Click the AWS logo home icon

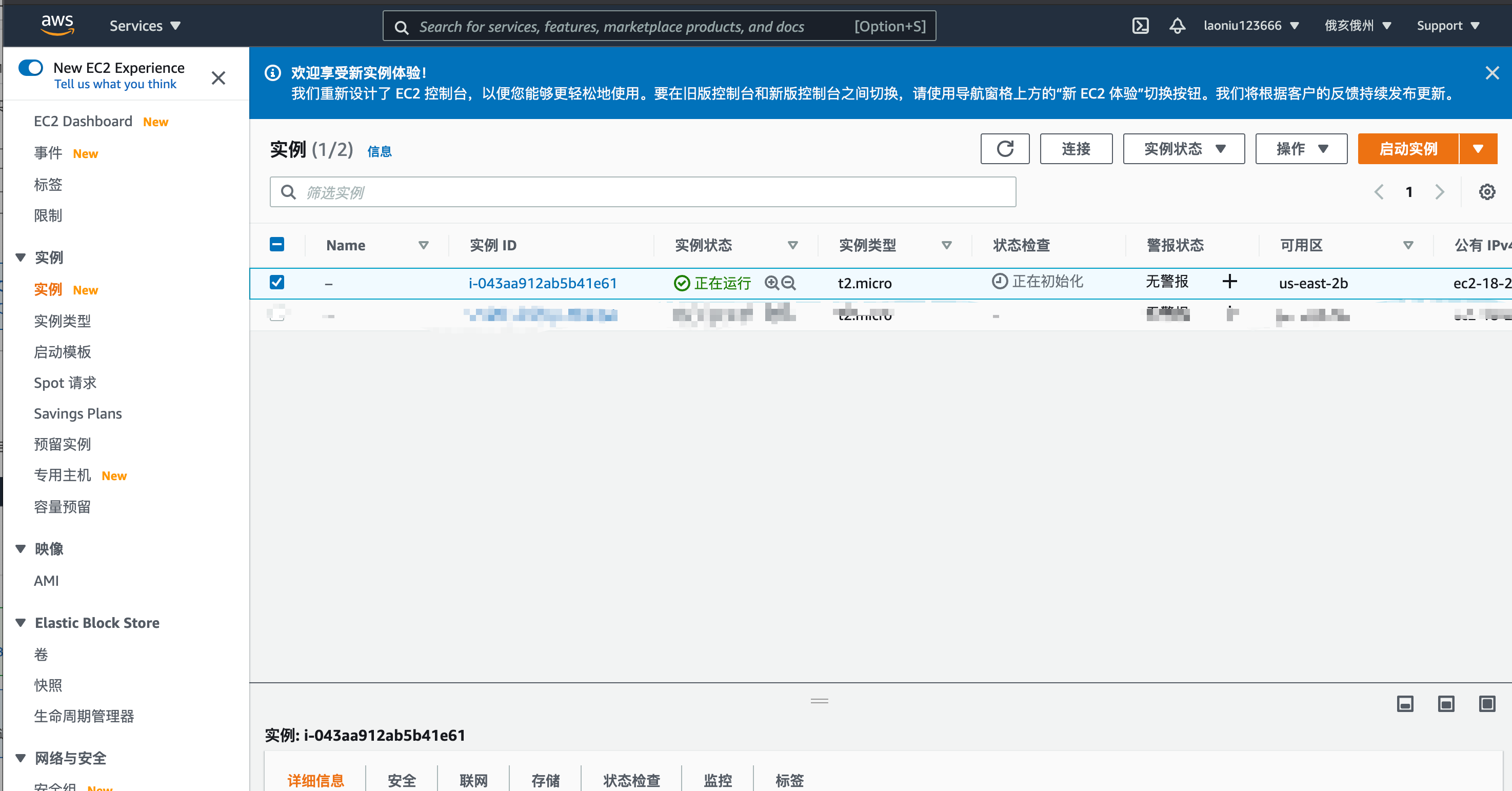(x=57, y=25)
